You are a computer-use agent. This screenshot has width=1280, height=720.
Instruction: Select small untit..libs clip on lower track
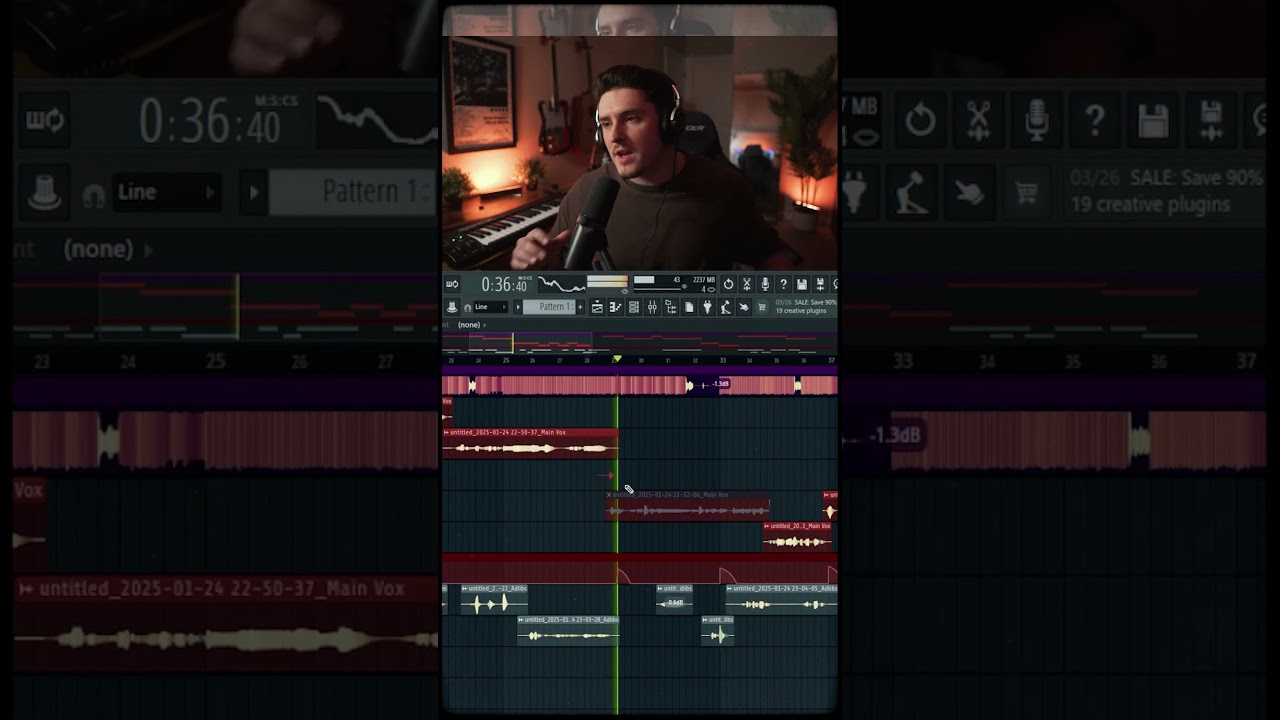(718, 630)
